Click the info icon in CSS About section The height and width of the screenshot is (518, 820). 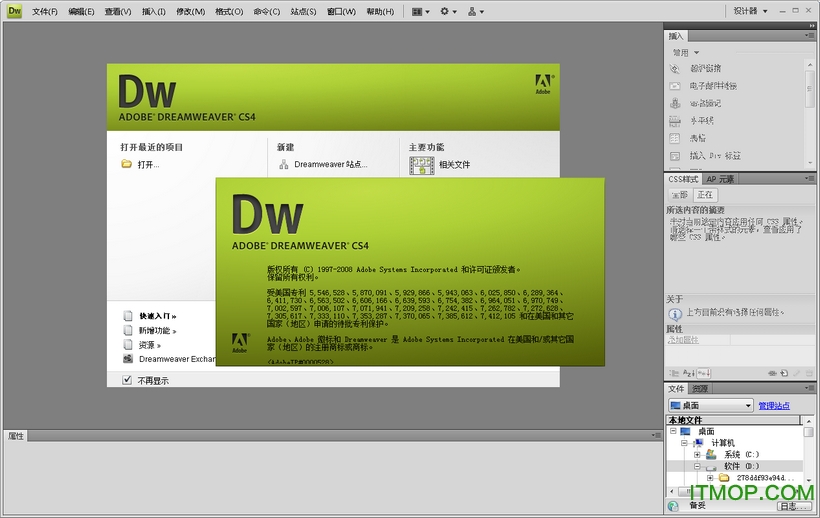coord(675,314)
